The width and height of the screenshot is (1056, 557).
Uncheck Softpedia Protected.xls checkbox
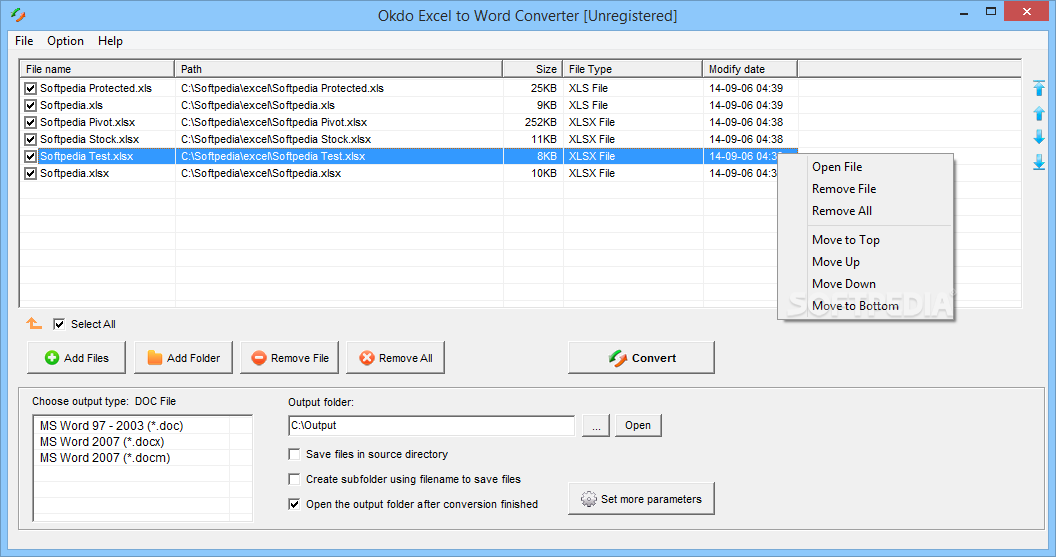(x=30, y=88)
